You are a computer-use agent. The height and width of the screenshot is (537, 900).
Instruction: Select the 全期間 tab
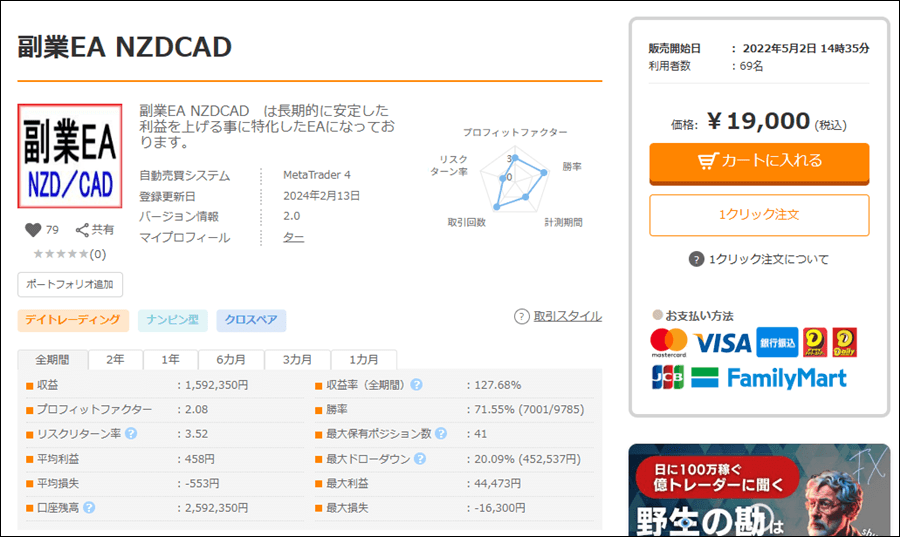pyautogui.click(x=52, y=360)
